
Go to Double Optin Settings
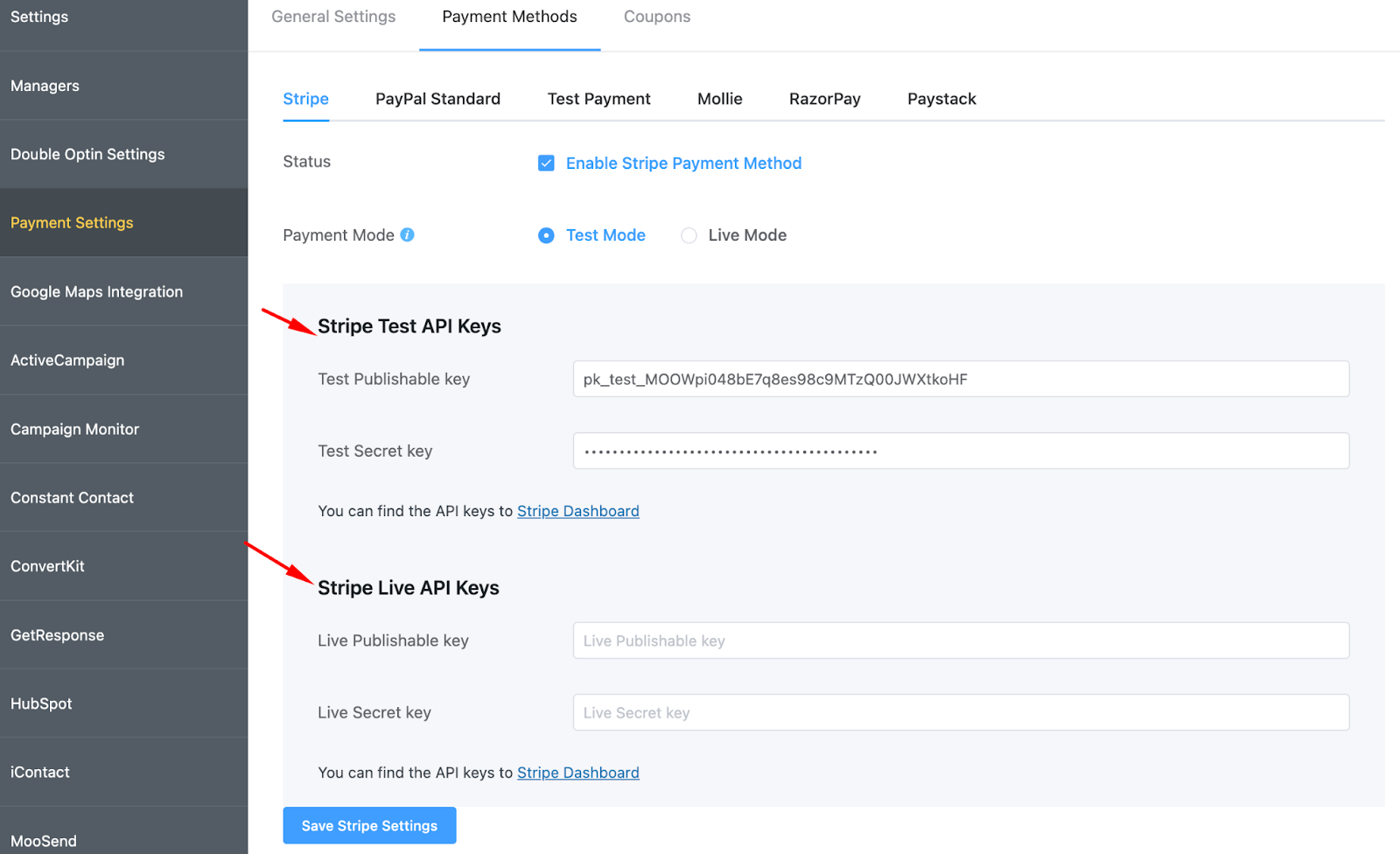point(123,154)
